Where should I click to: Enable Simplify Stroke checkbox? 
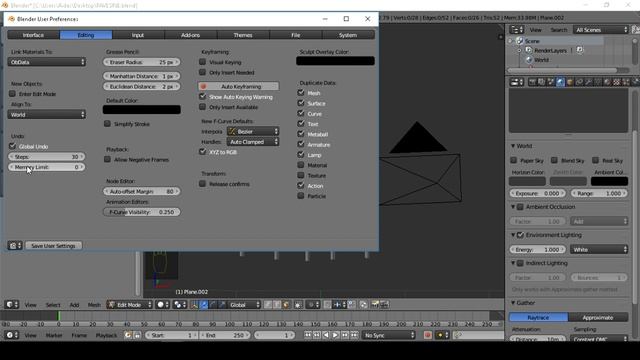click(107, 123)
